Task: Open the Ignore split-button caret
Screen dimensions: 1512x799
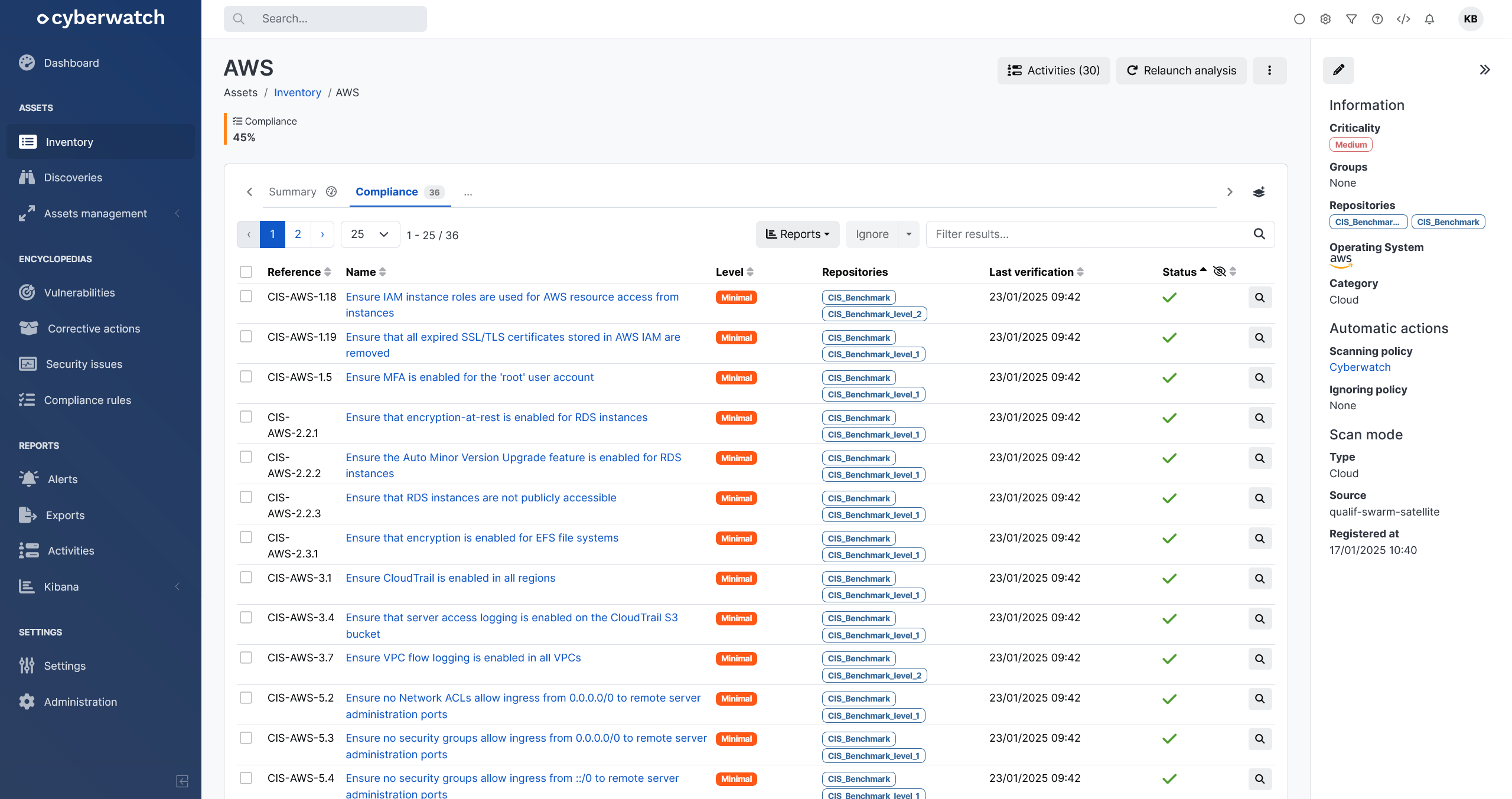Action: pos(908,234)
